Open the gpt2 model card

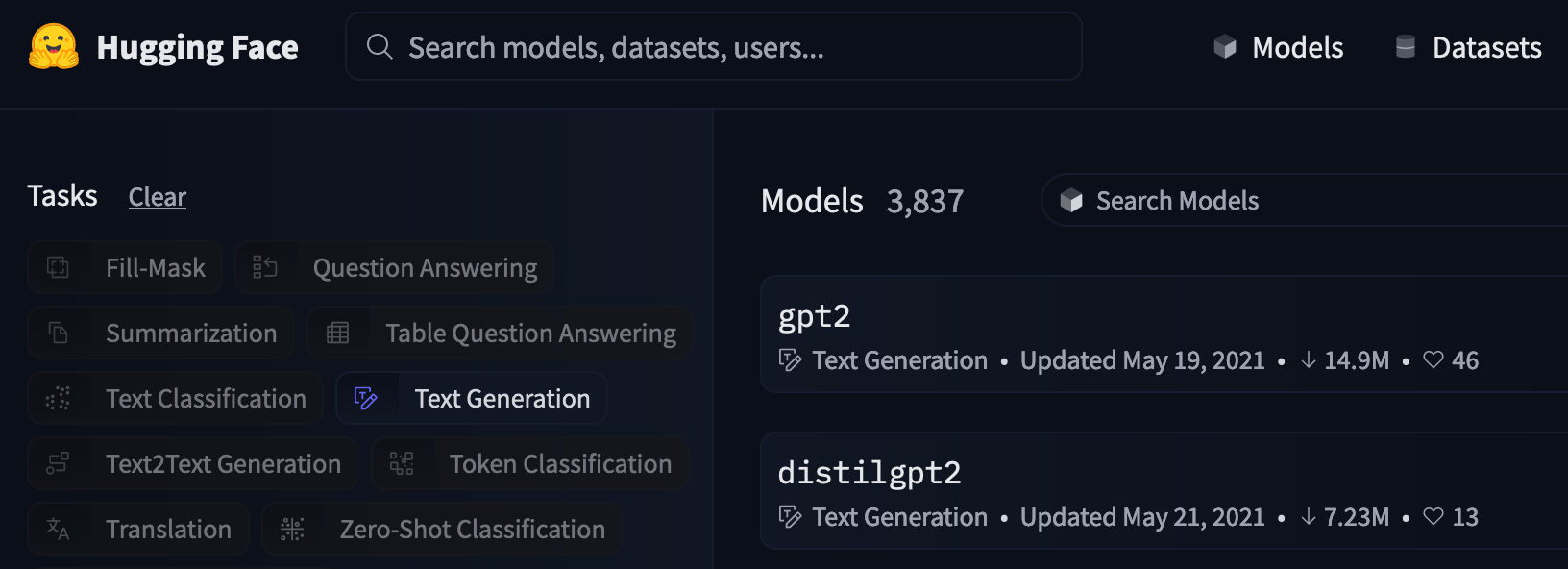click(x=814, y=316)
